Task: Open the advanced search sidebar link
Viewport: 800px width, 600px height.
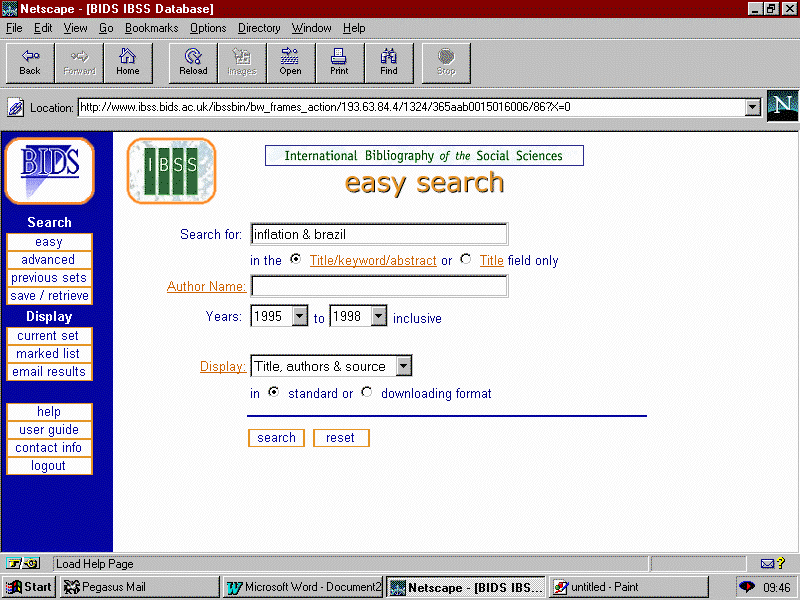Action: [49, 260]
